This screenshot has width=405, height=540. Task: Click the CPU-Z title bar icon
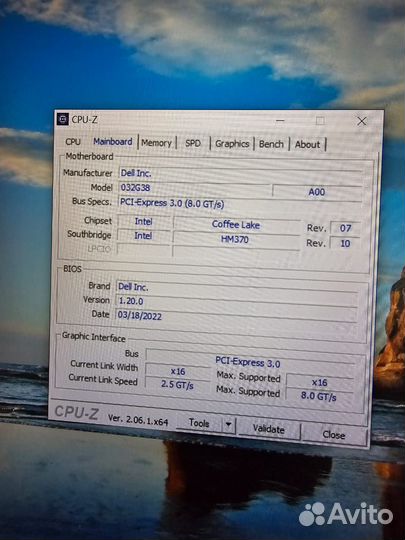(63, 120)
